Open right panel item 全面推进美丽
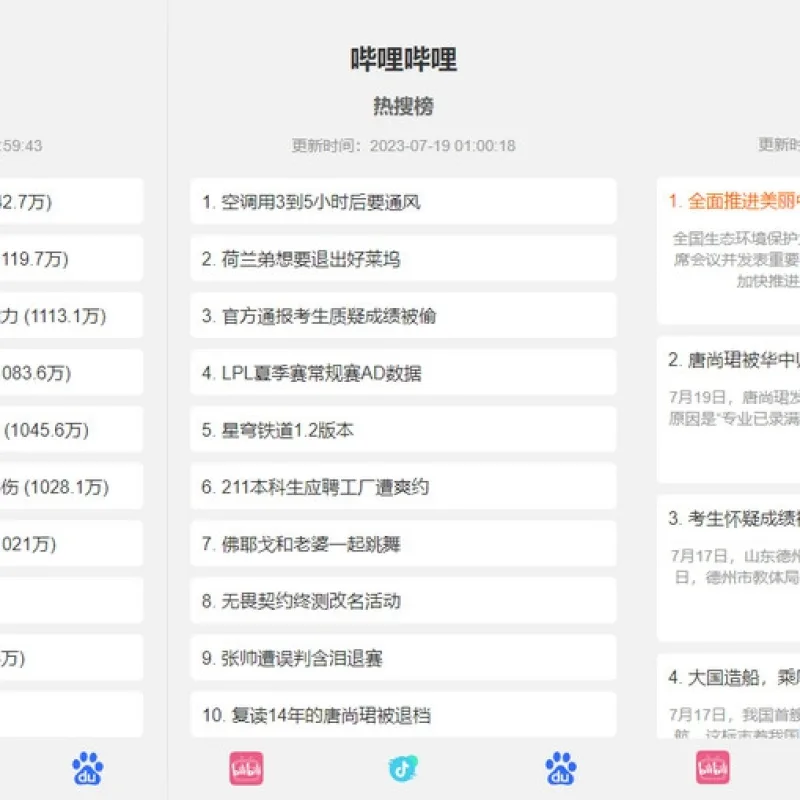 pos(728,251)
